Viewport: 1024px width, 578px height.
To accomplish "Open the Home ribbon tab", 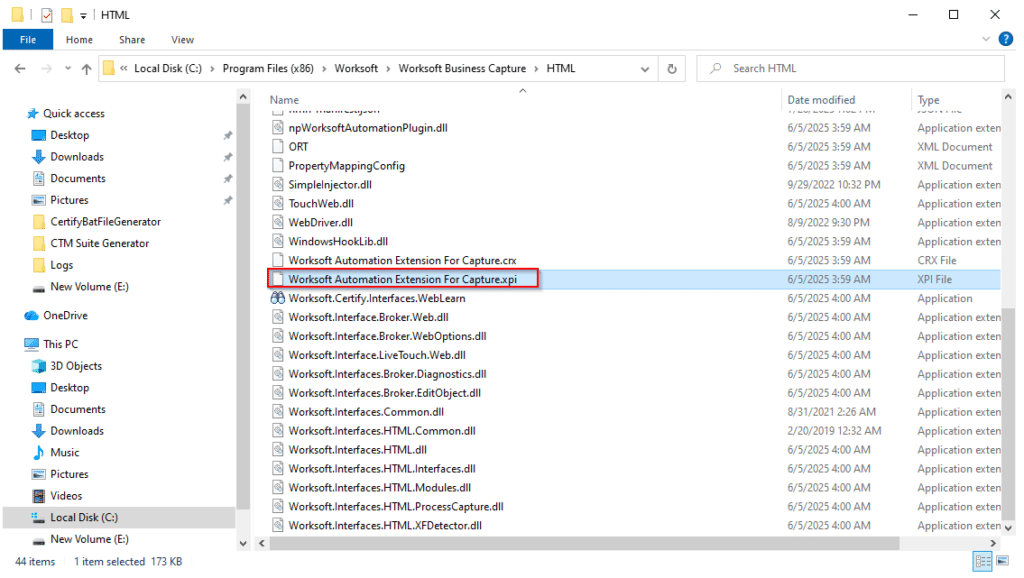I will [x=79, y=40].
